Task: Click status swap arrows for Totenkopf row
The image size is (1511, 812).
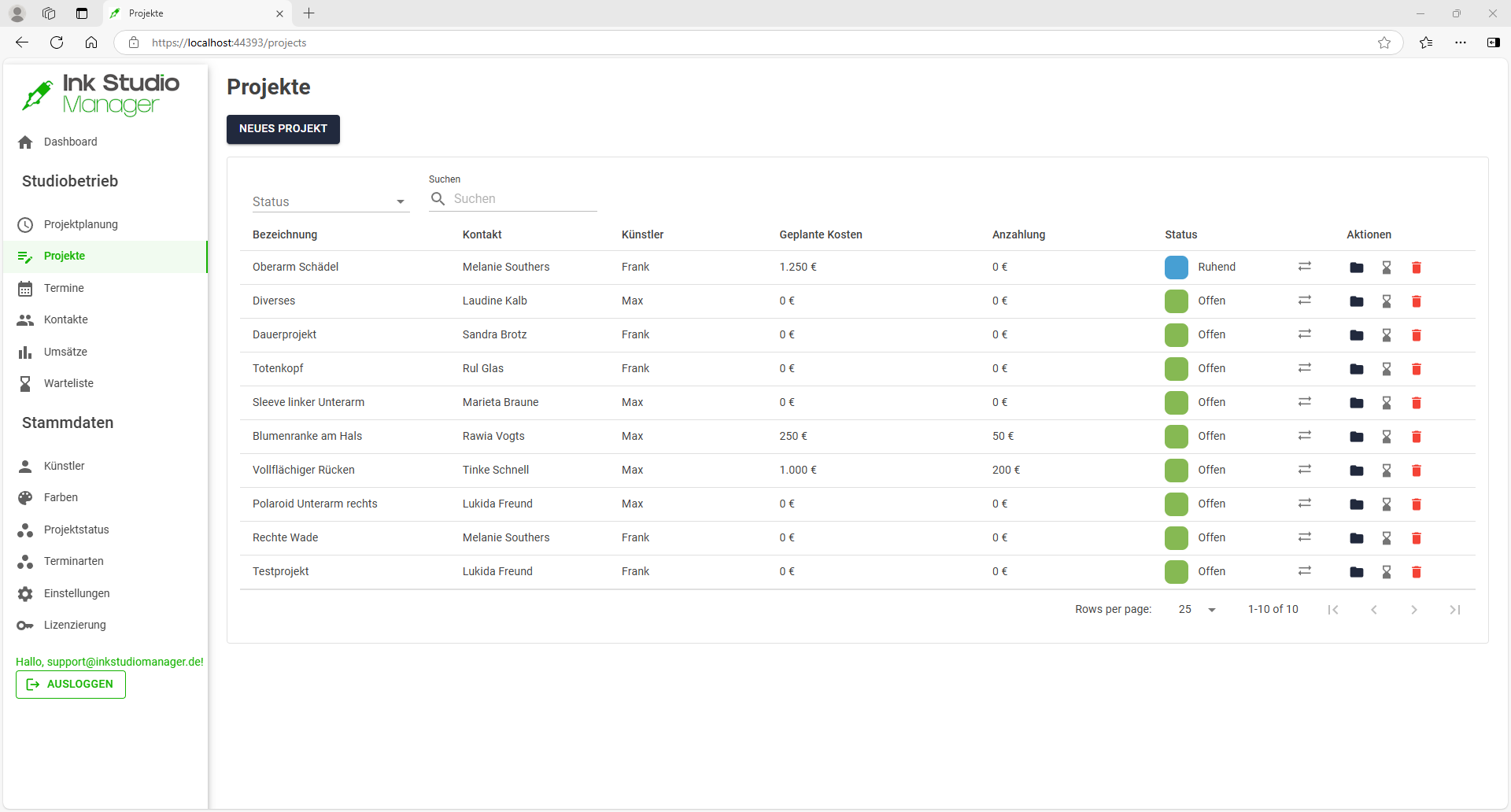Action: click(x=1304, y=367)
